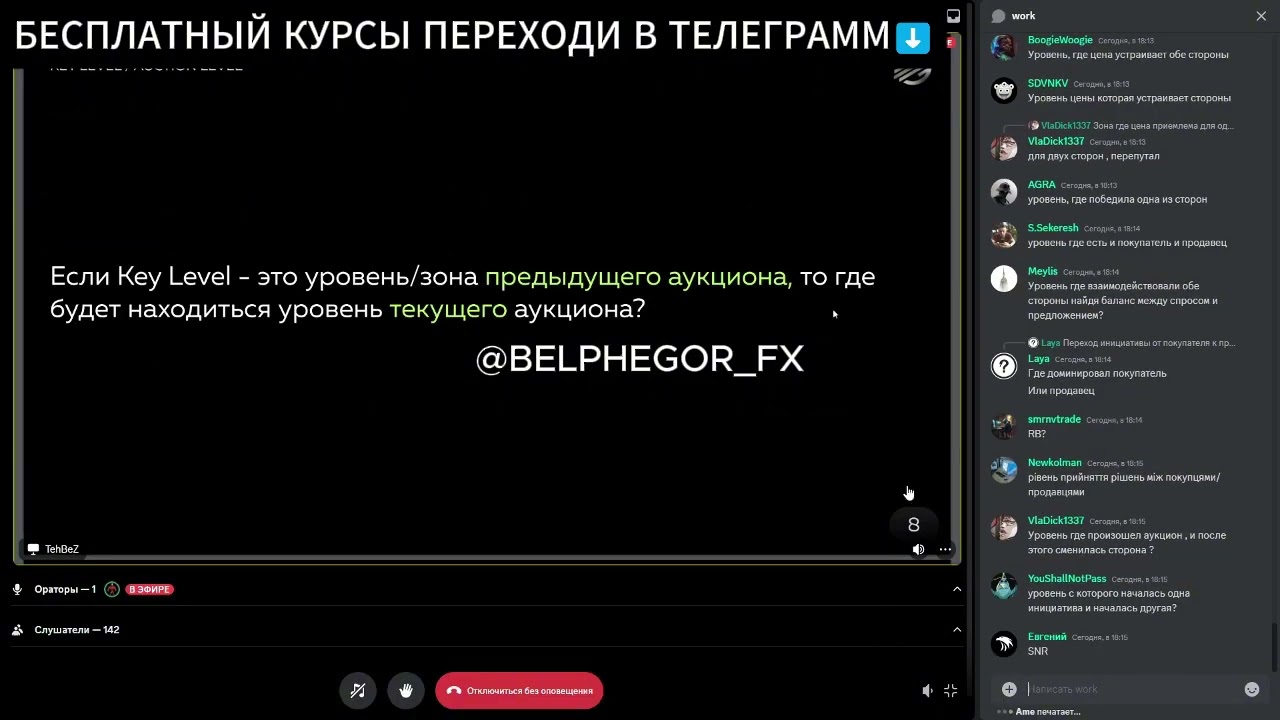Click the Newkolman username
Viewport: 1280px width, 720px height.
tap(1055, 463)
